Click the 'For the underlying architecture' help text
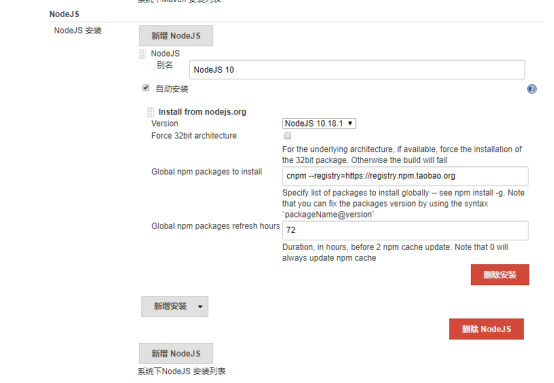 click(402, 154)
